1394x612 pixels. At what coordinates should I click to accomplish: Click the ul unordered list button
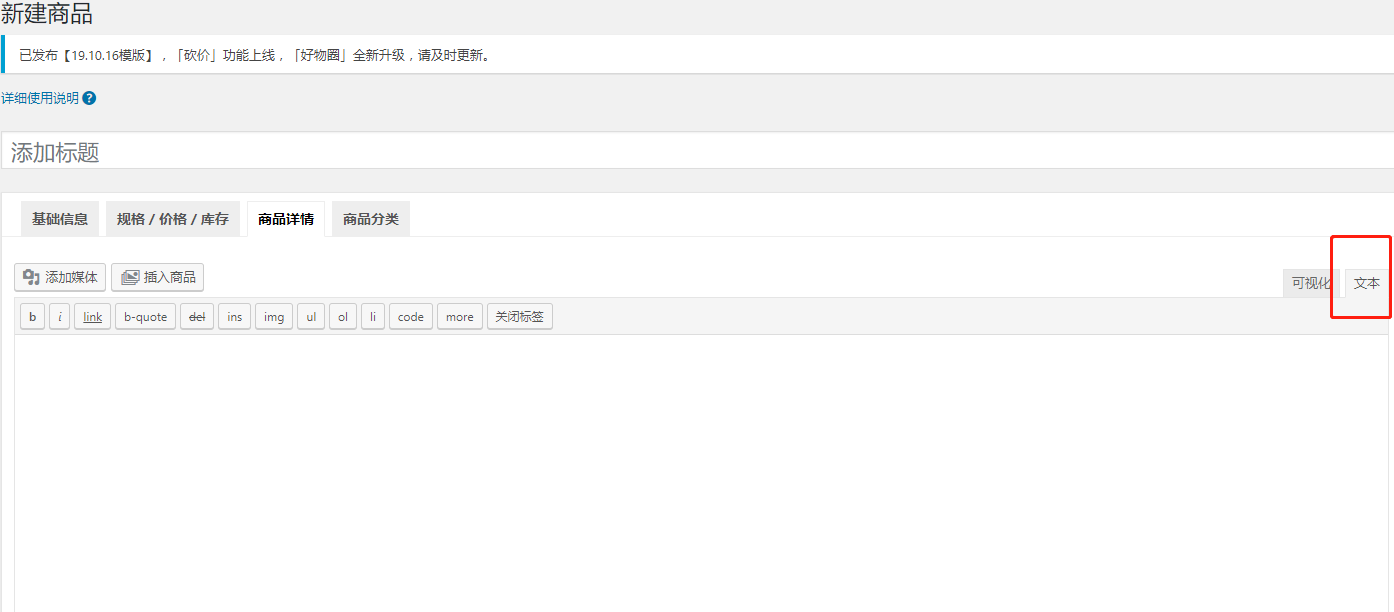click(x=311, y=317)
